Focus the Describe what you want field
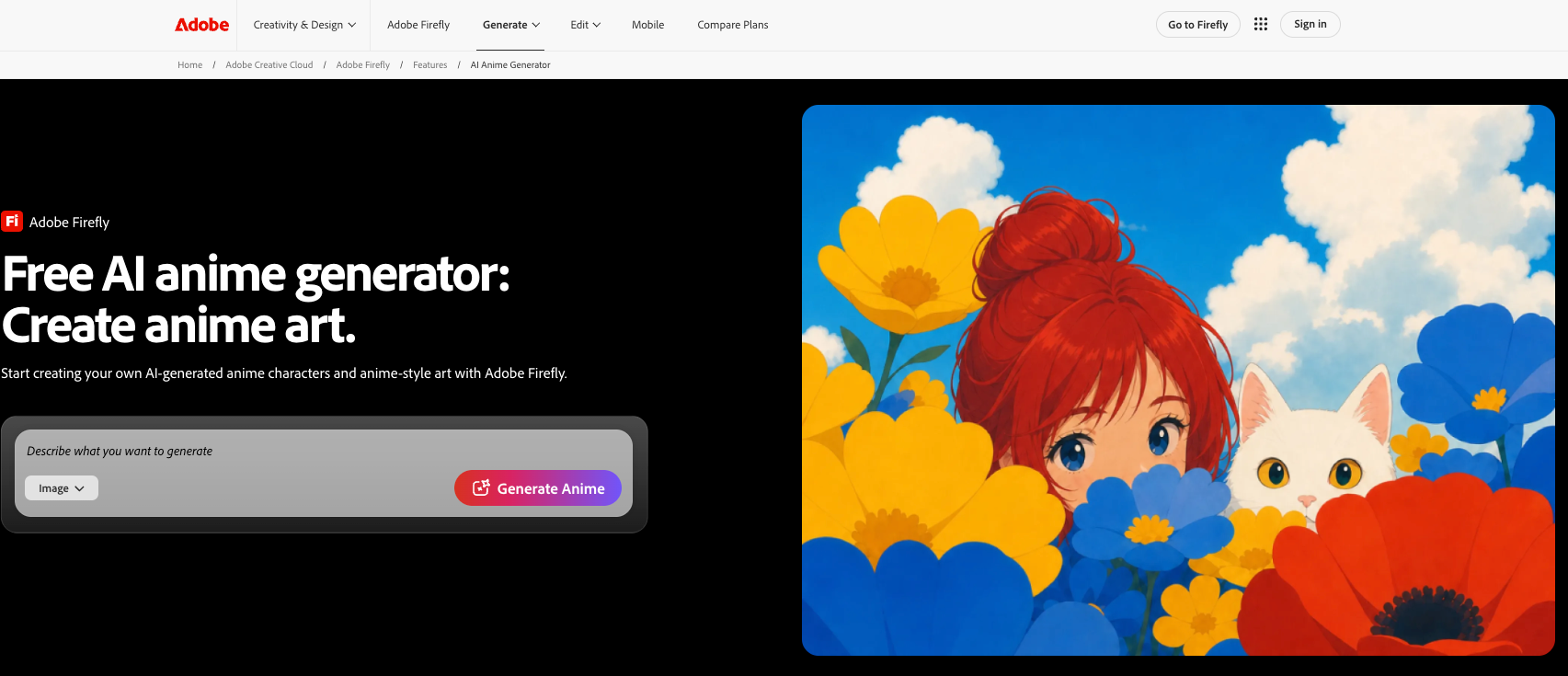The height and width of the screenshot is (676, 1568). pyautogui.click(x=324, y=451)
